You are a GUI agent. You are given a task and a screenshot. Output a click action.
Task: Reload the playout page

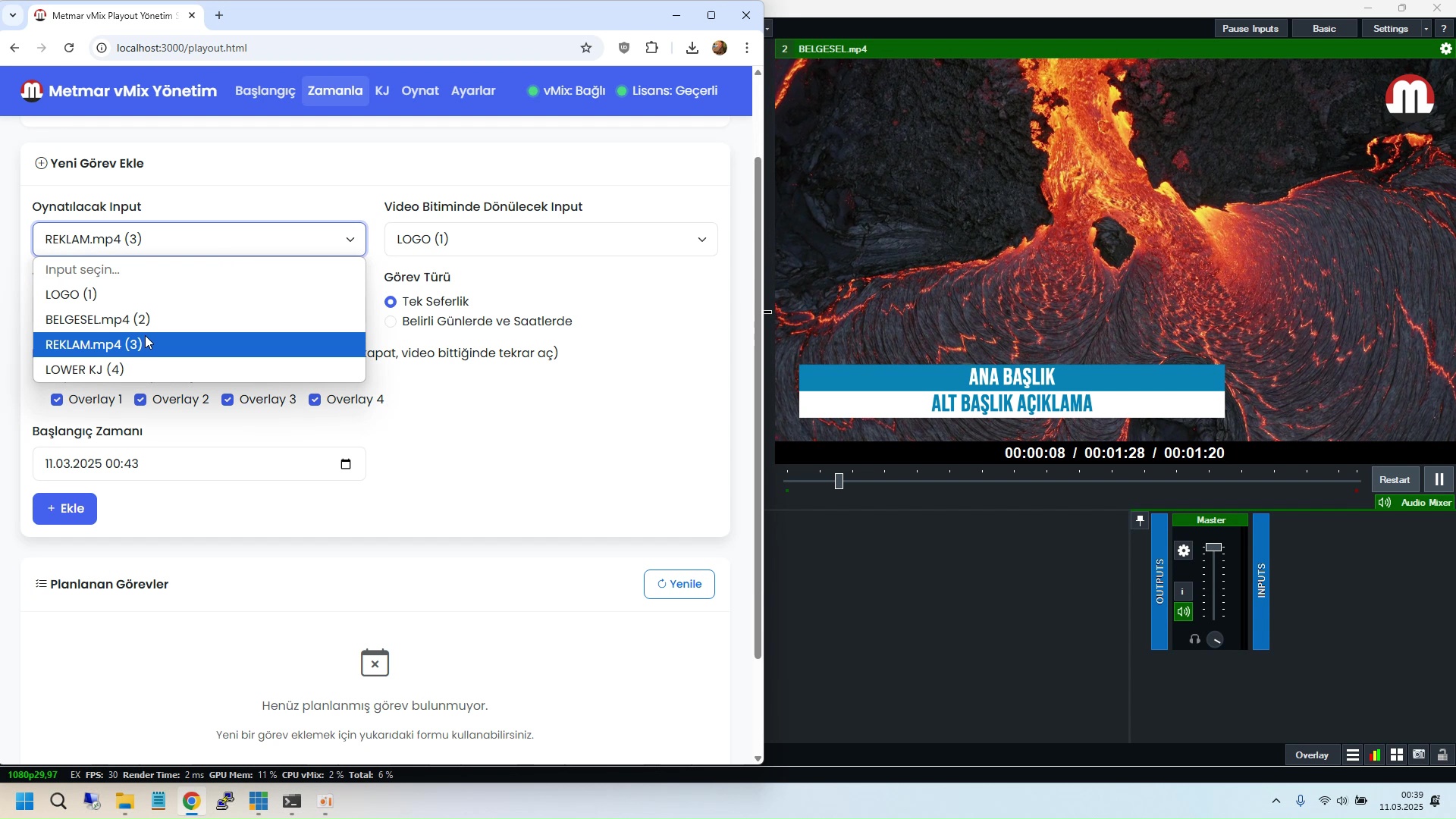pos(69,48)
